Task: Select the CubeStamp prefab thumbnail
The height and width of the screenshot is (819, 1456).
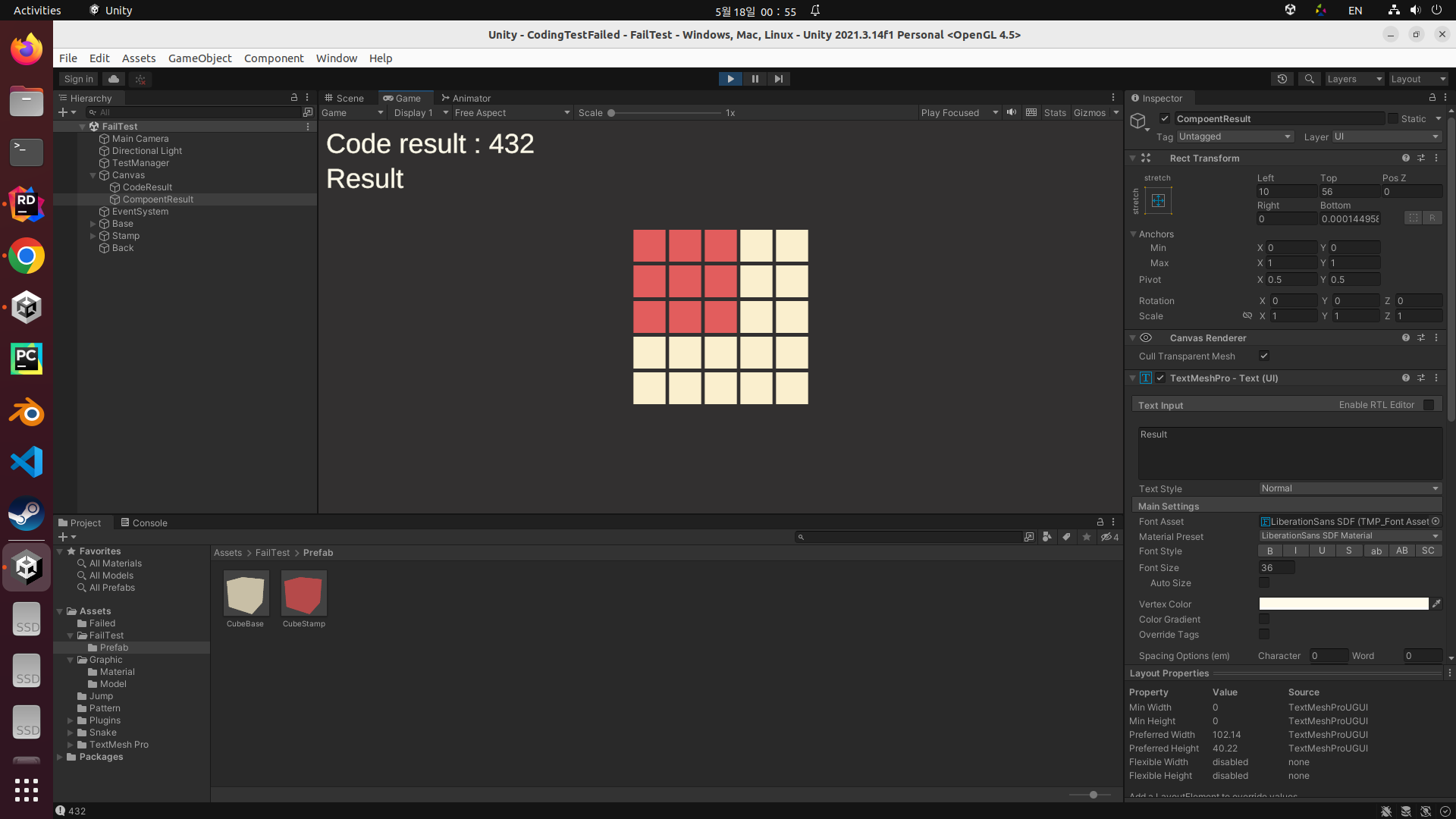Action: pyautogui.click(x=304, y=594)
